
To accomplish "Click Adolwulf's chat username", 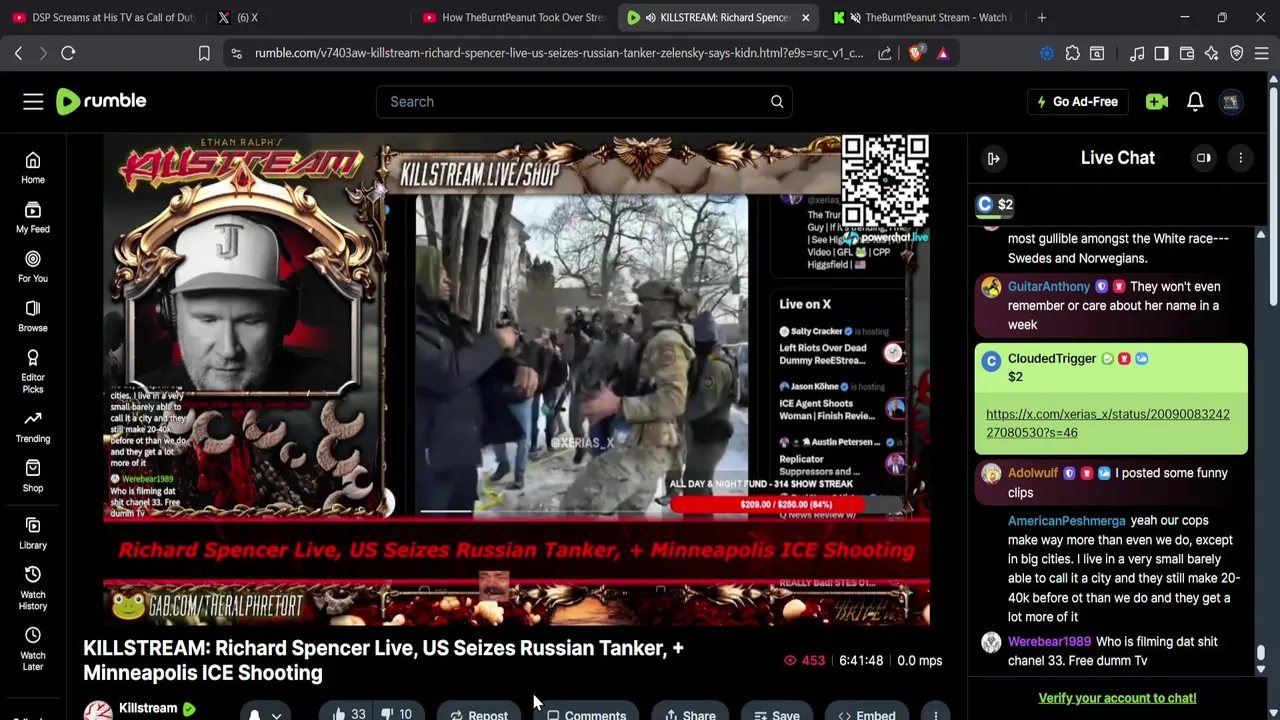I will 1033,473.
